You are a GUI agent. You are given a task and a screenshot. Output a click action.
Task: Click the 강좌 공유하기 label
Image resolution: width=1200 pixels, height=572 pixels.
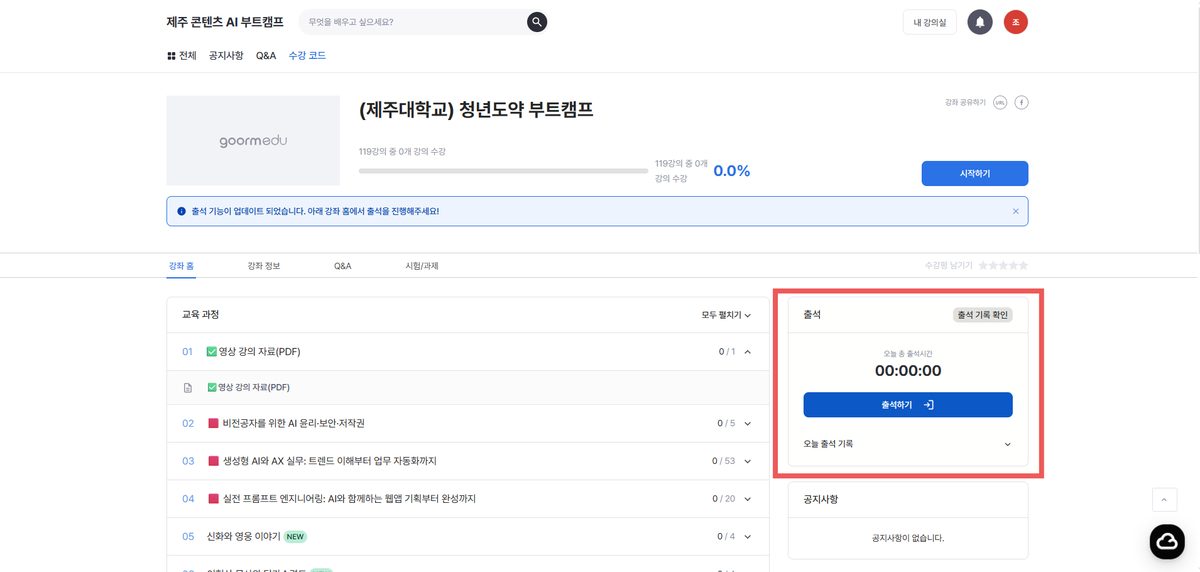(965, 103)
